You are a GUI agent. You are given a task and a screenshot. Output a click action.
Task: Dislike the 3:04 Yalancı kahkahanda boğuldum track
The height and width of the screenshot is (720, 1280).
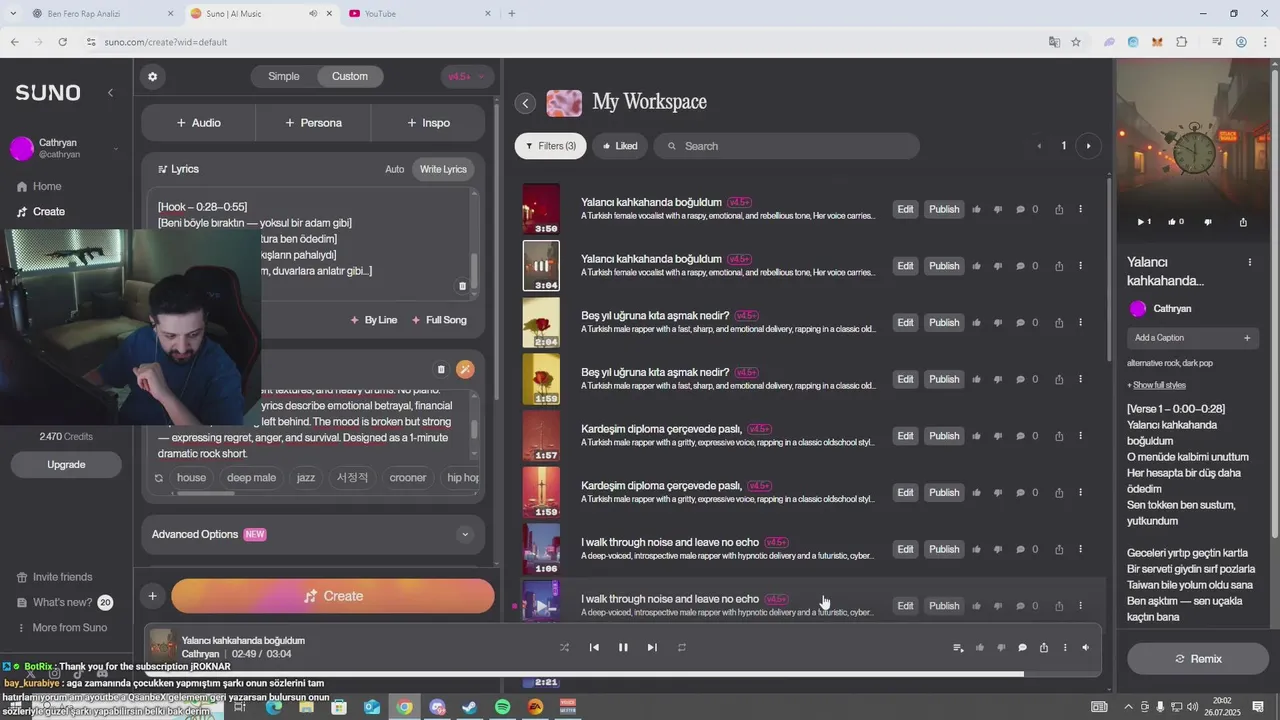click(998, 266)
